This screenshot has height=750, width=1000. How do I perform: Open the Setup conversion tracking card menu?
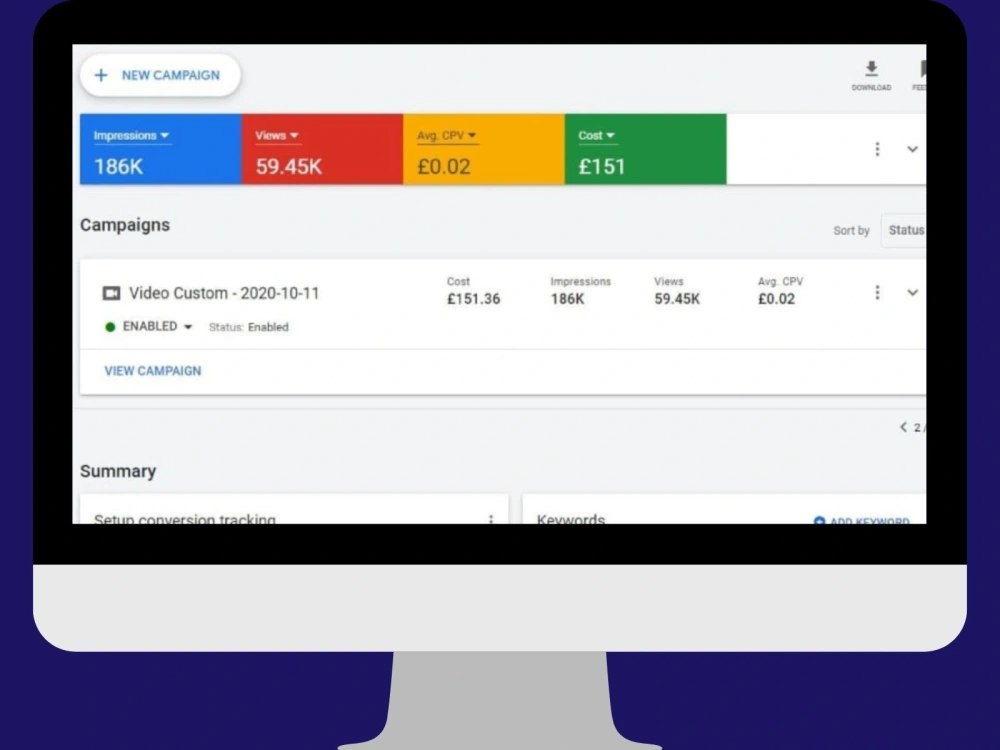pyautogui.click(x=491, y=519)
